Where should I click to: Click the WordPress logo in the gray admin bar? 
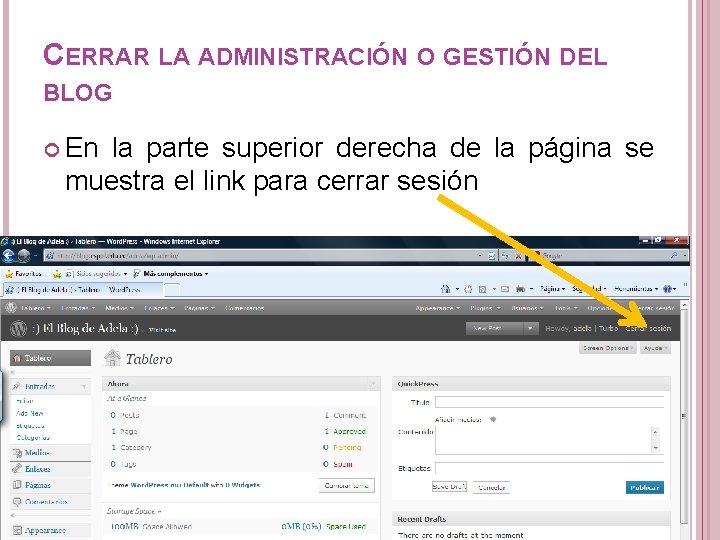(11, 308)
